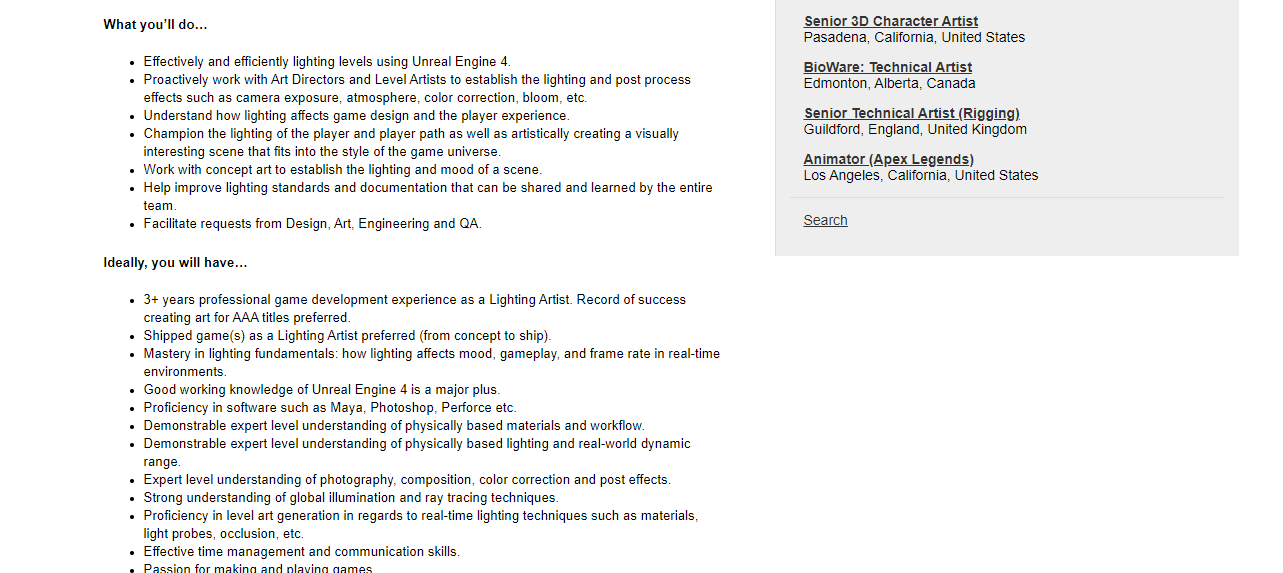Click the photography and color correction bullet

click(x=407, y=479)
